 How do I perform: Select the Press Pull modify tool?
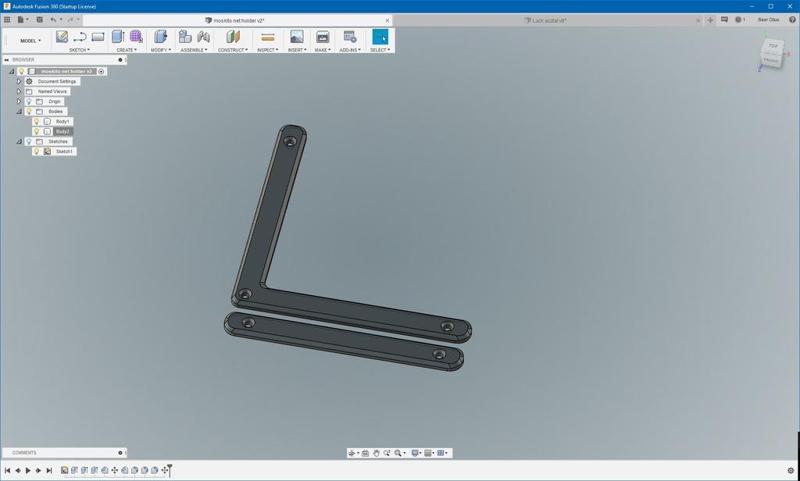click(160, 37)
